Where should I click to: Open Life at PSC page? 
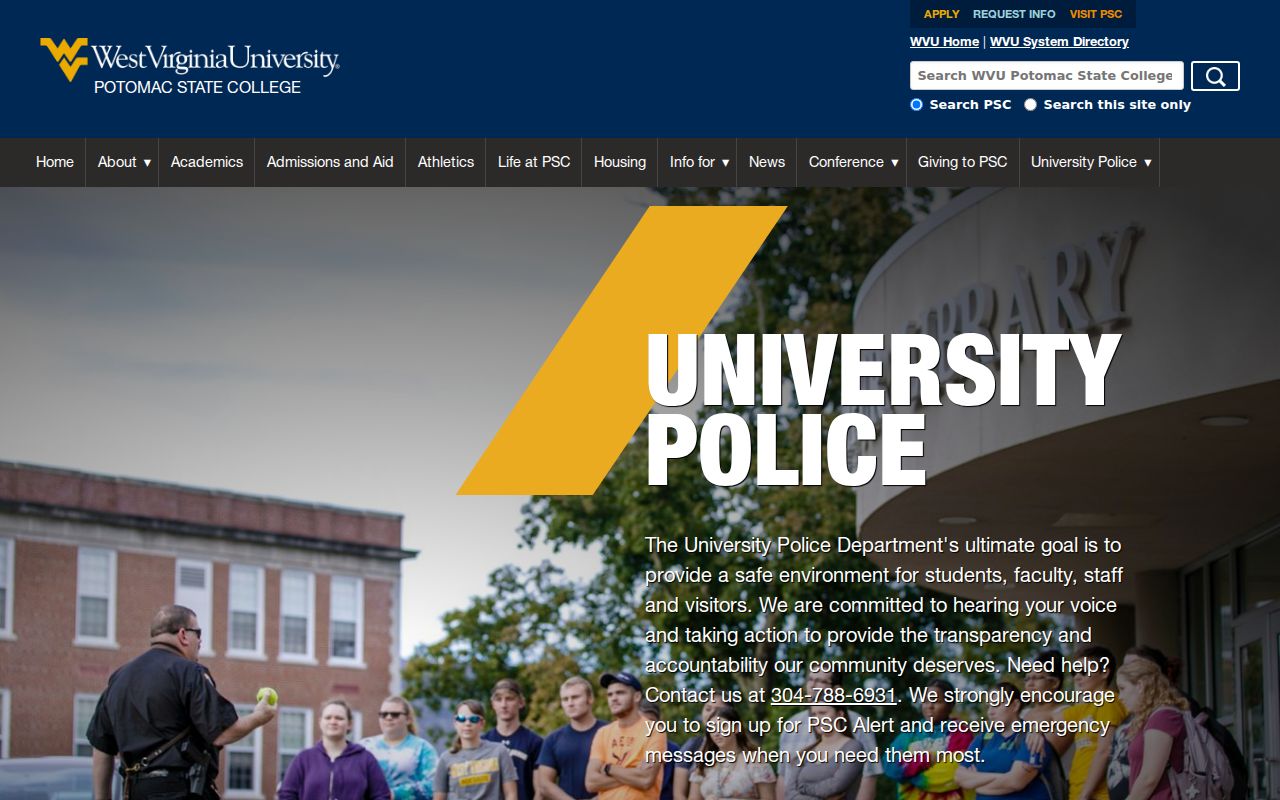point(534,162)
